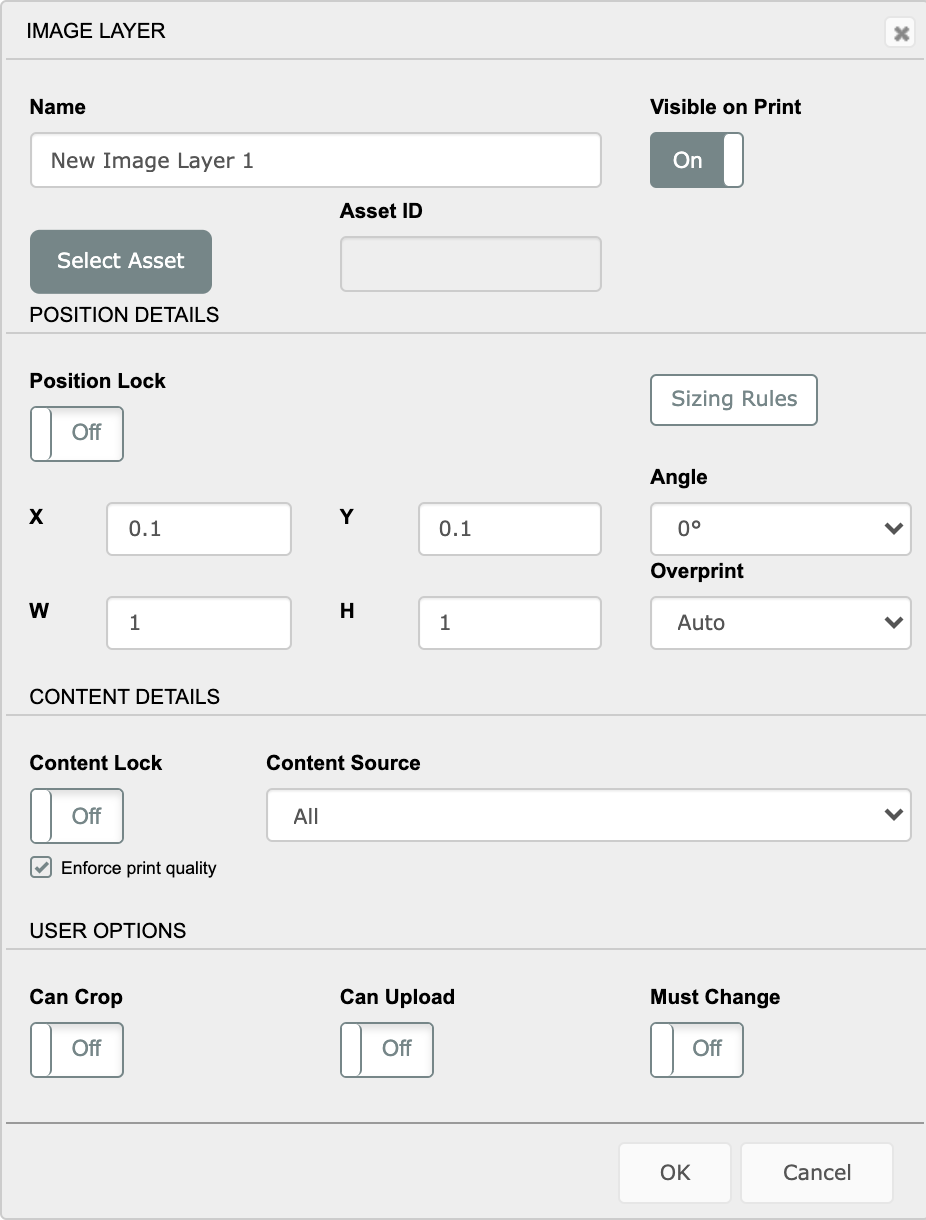The image size is (926, 1220).
Task: Toggle the Content Lock switch
Action: pyautogui.click(x=77, y=816)
